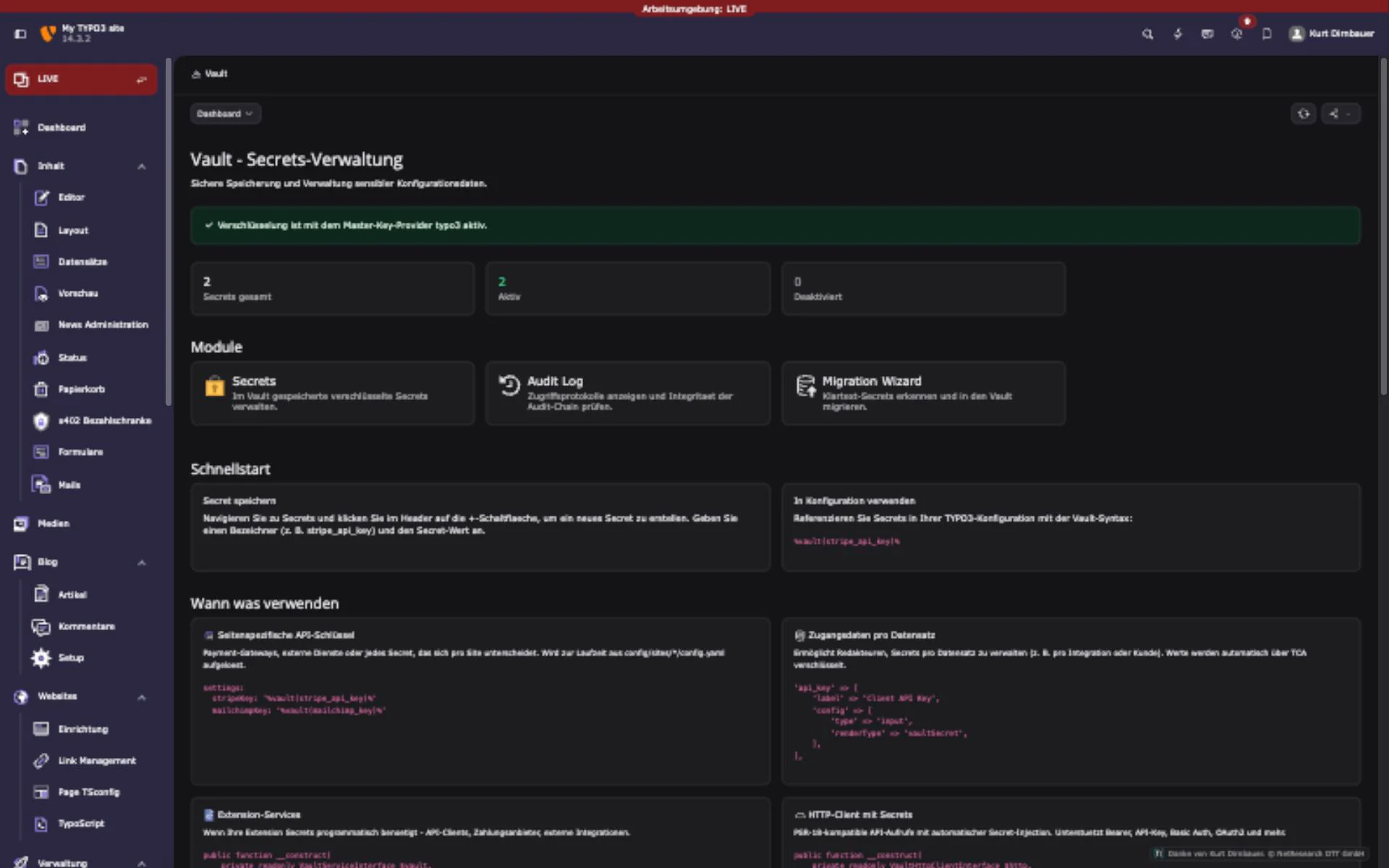Click the Blog group label

click(48, 562)
